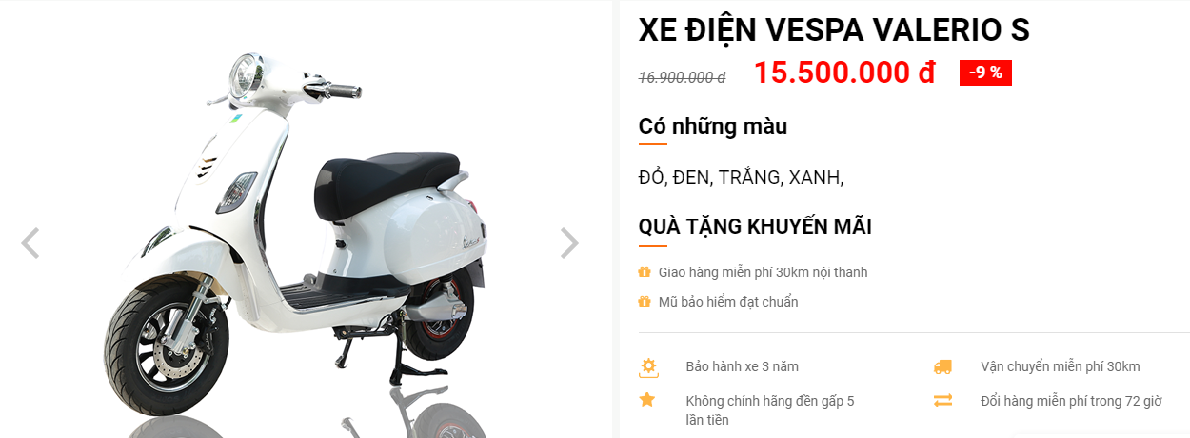Click the warranty gear icon for Bảo hành xe
1190x438 pixels.
pyautogui.click(x=648, y=367)
